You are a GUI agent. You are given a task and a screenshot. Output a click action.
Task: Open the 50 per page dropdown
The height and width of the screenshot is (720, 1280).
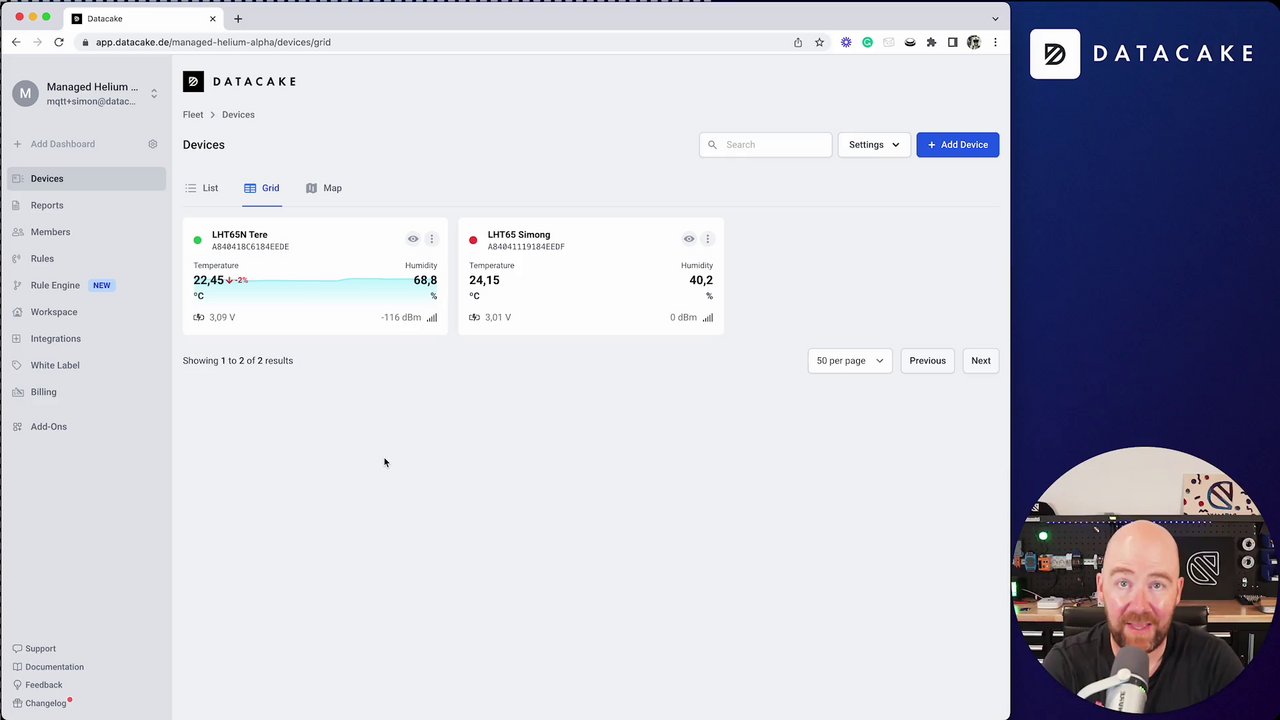coord(850,361)
